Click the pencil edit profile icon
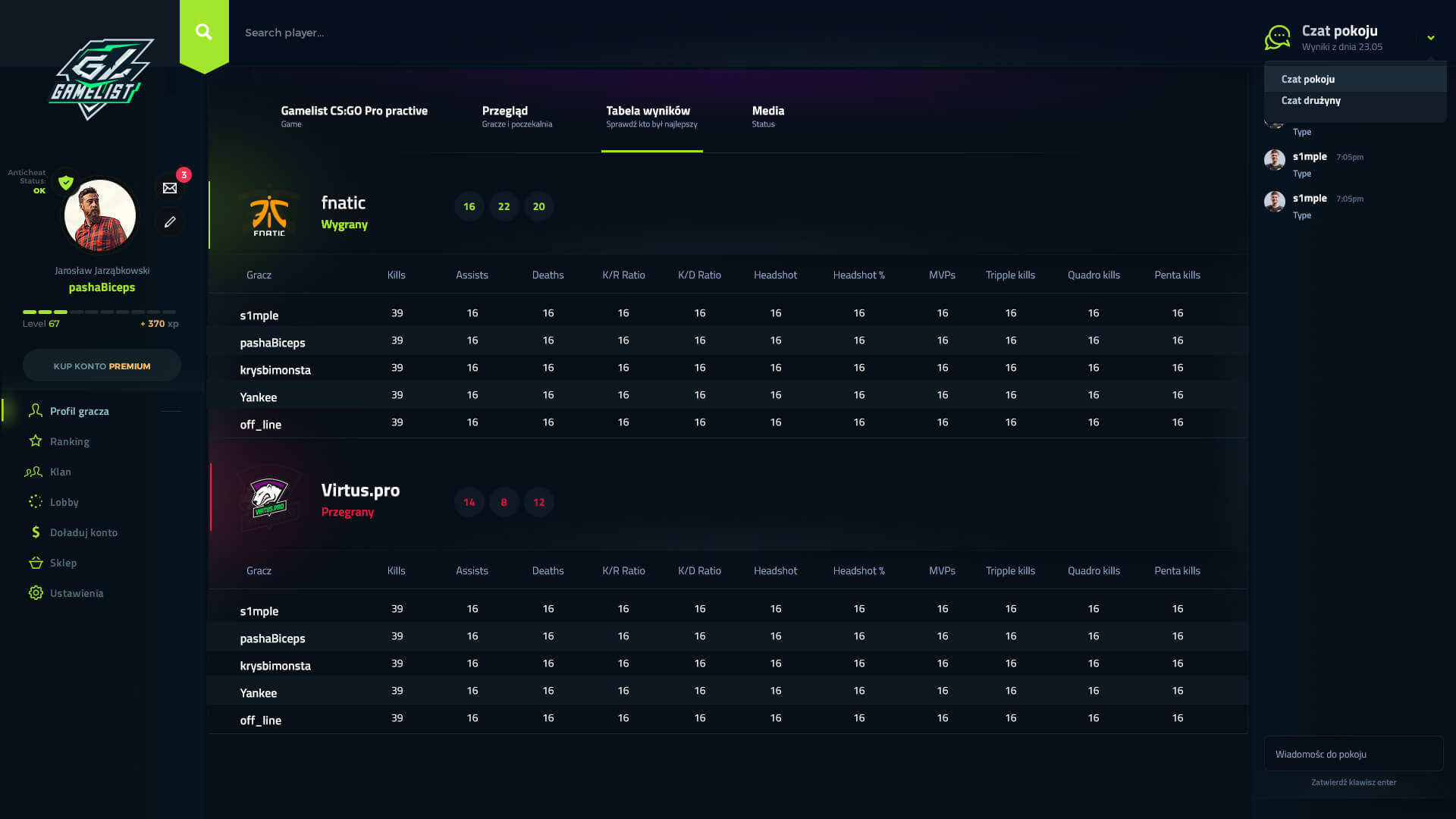The width and height of the screenshot is (1456, 819). point(170,221)
